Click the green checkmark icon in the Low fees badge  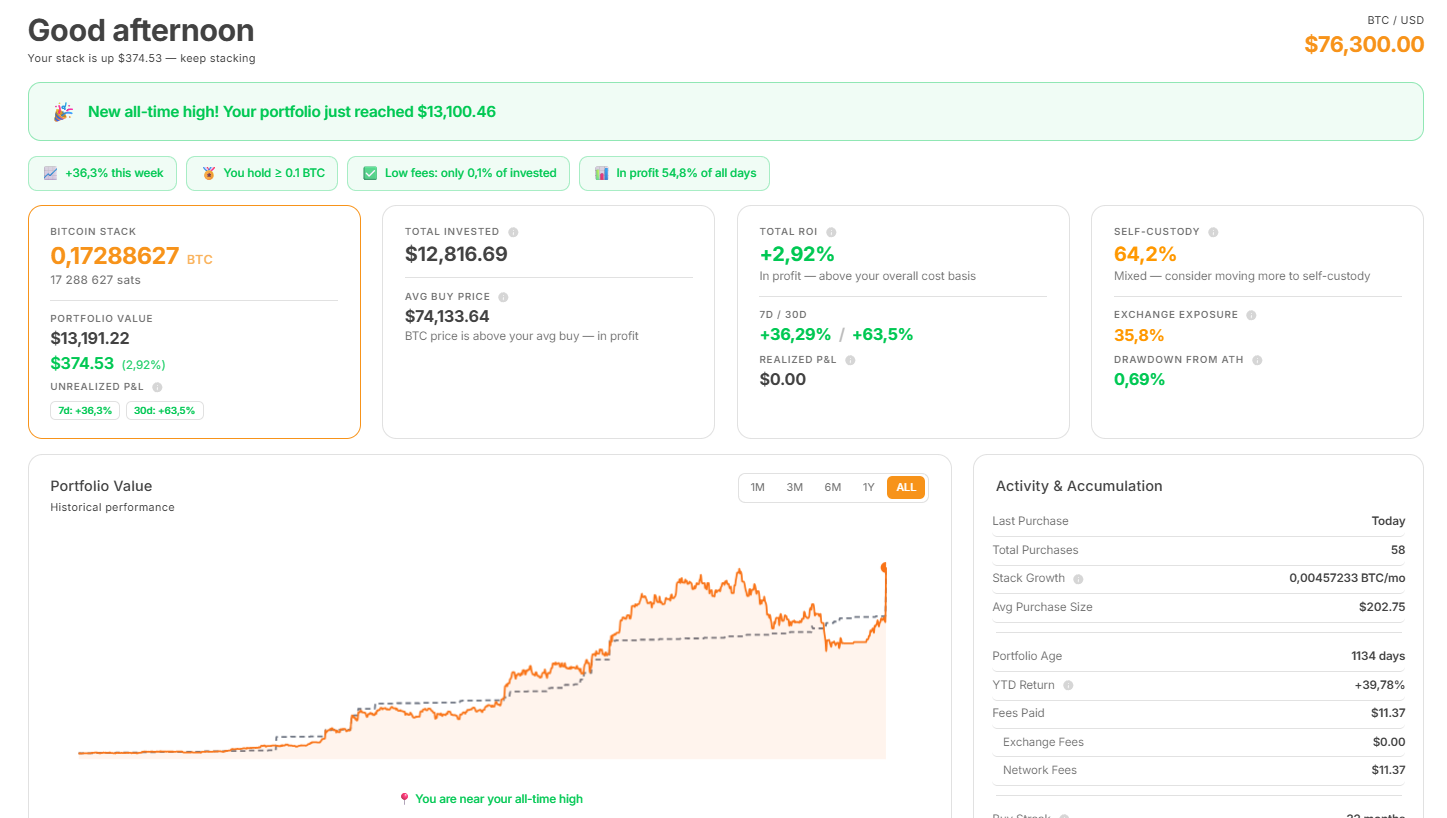(x=369, y=173)
